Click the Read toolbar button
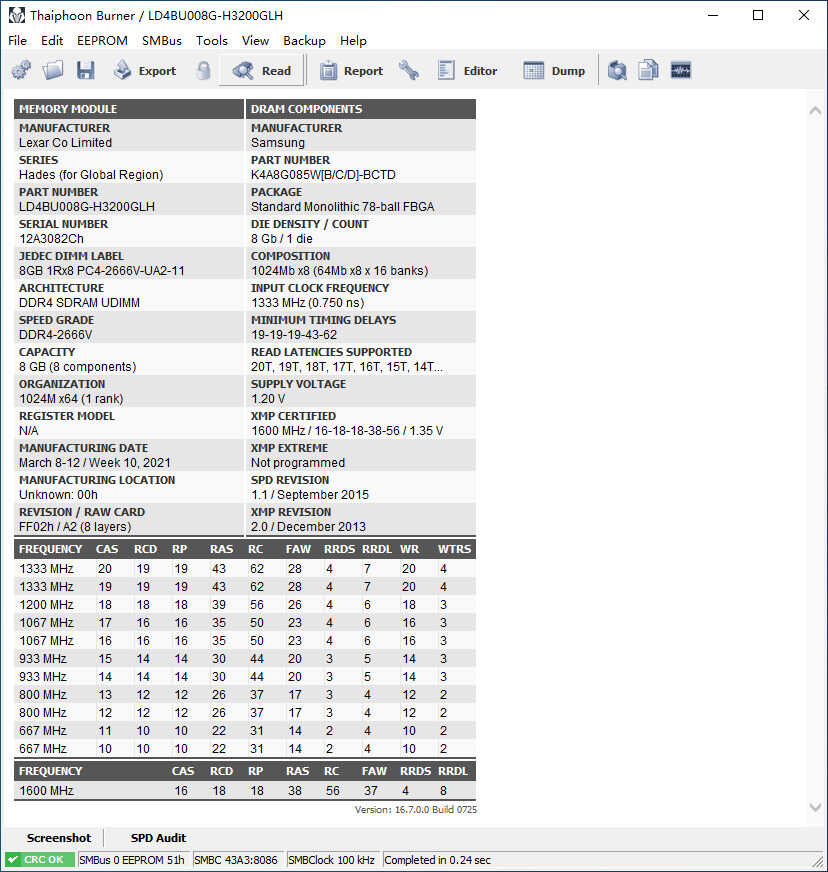The height and width of the screenshot is (872, 828). (x=262, y=71)
